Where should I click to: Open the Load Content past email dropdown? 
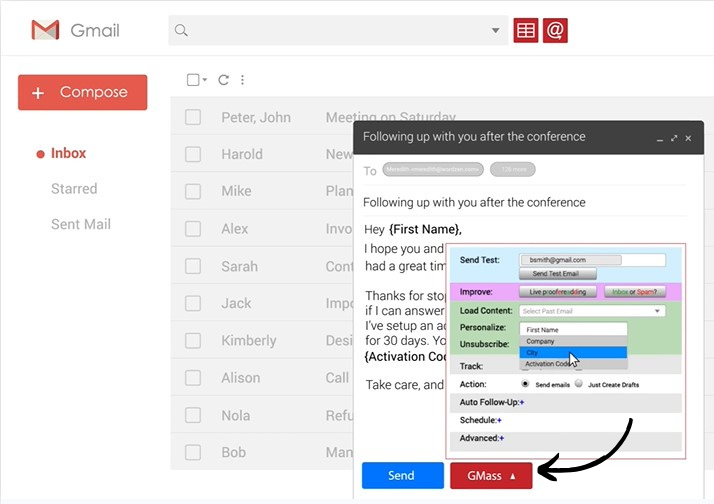pyautogui.click(x=592, y=311)
